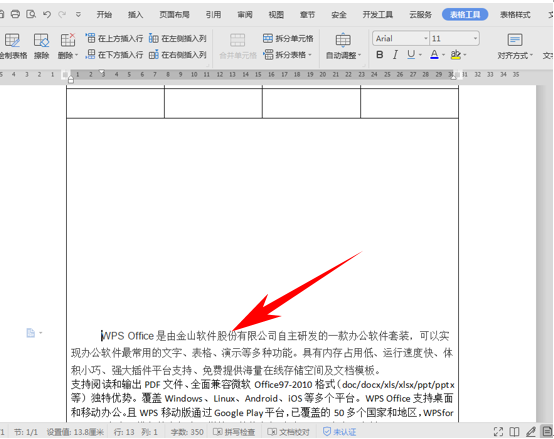Toggle Bold formatting
Image resolution: width=554 pixels, height=439 pixels.
379,54
